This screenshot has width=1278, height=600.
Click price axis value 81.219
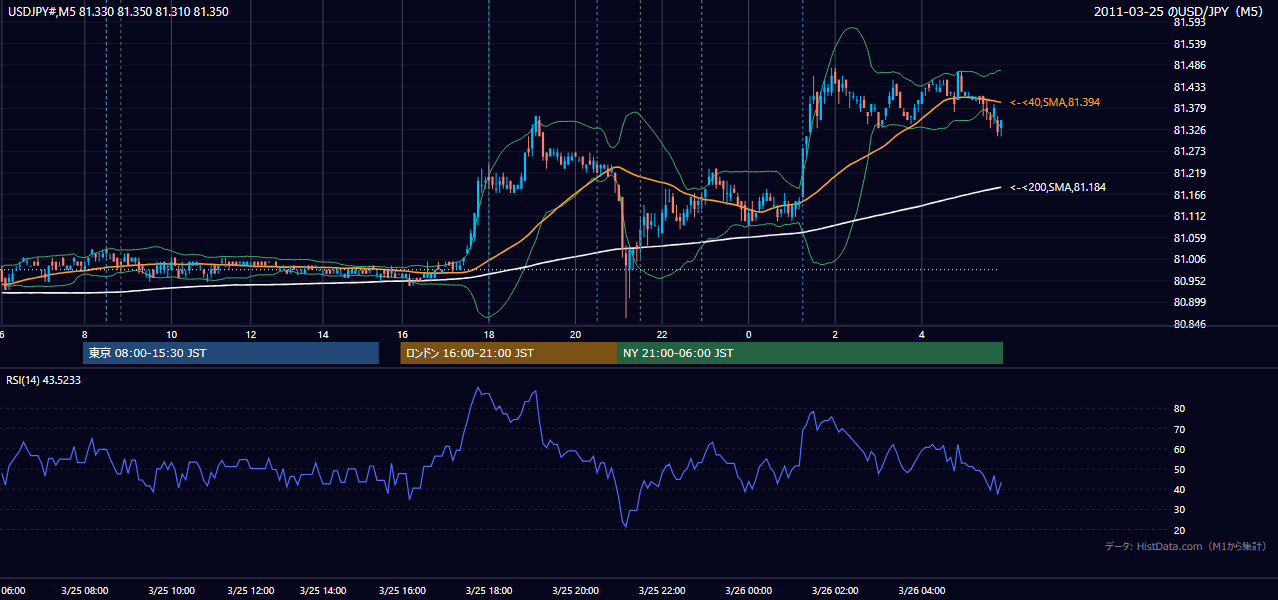click(1189, 173)
